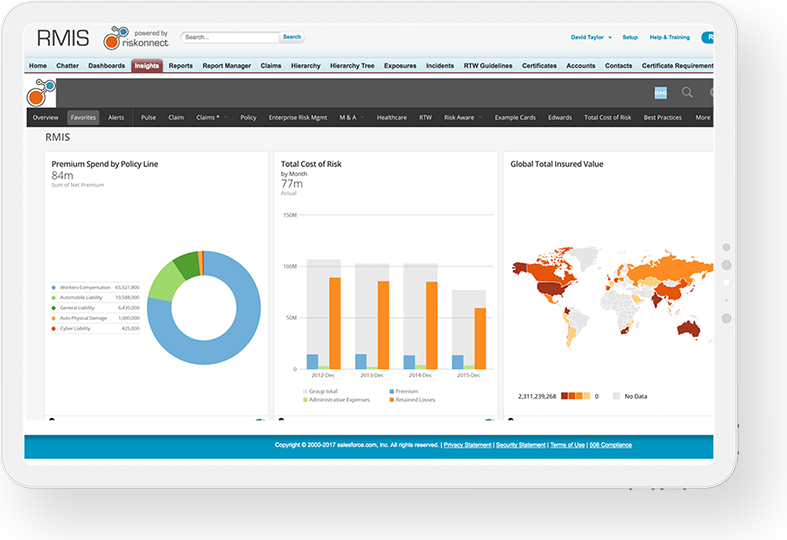This screenshot has height=540, width=787.
Task: Toggle Premium legend entry
Action: (404, 391)
